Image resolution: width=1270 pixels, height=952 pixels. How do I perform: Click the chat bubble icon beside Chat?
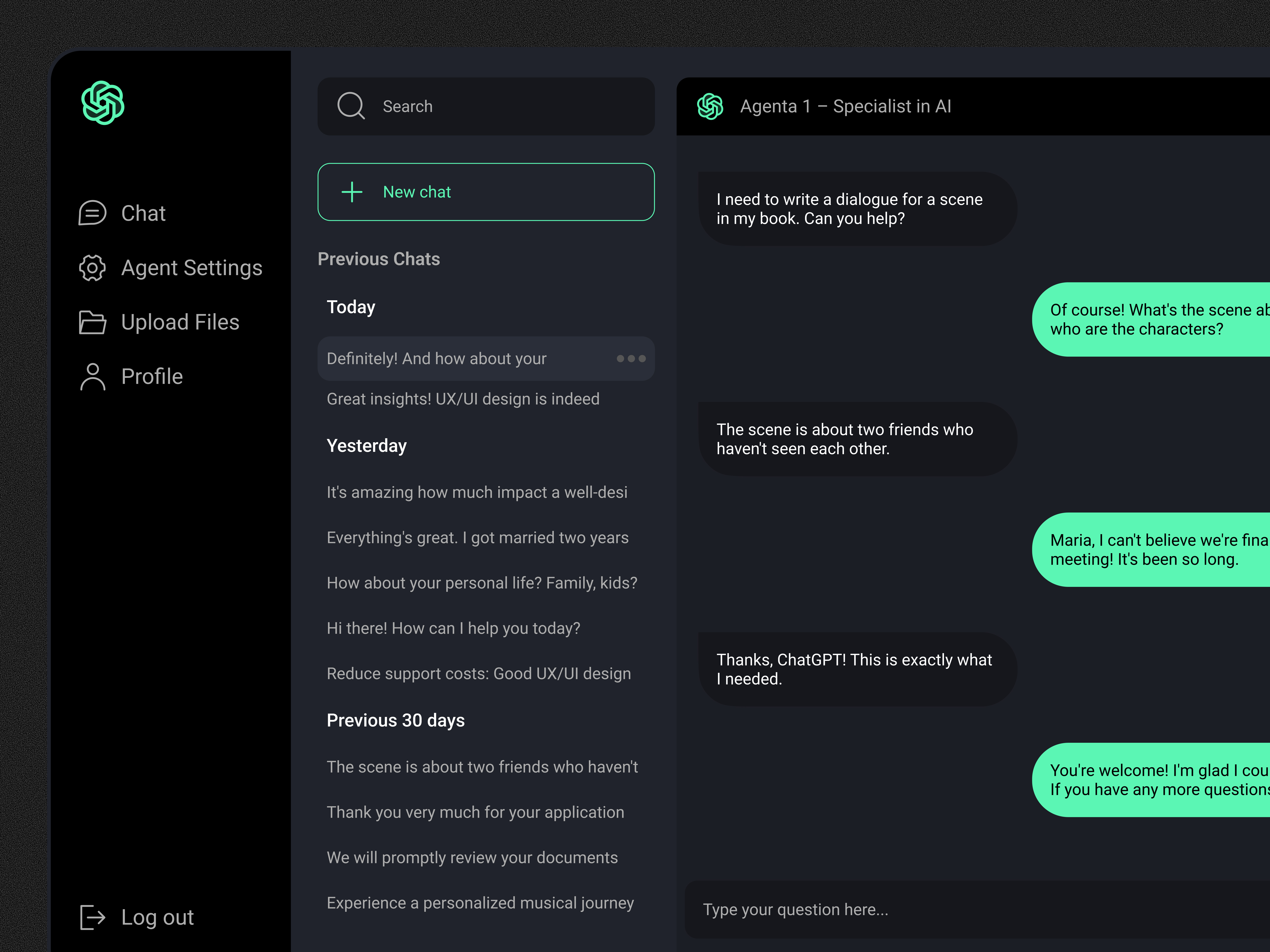[92, 213]
